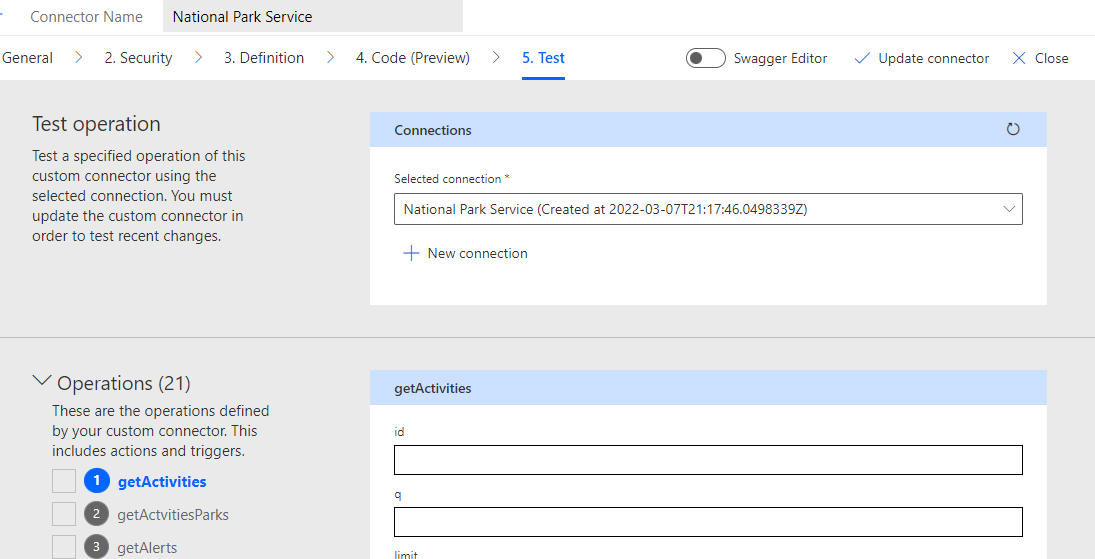Screen dimensions: 1095x559
Task: Go to the General step
Action: (27, 58)
